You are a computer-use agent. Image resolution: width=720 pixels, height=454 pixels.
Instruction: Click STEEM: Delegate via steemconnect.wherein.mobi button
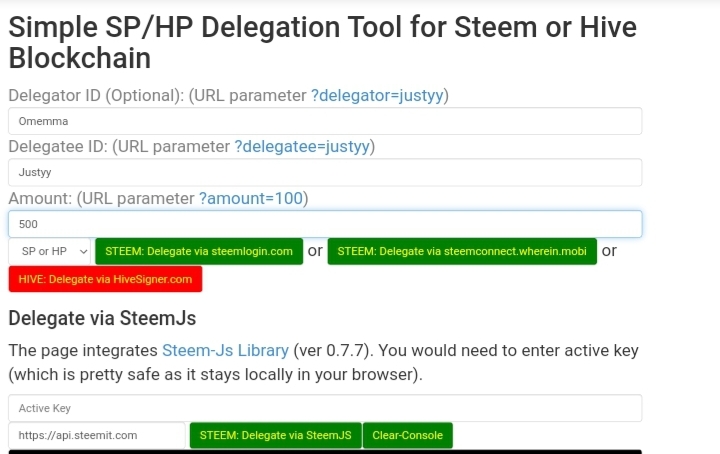462,251
